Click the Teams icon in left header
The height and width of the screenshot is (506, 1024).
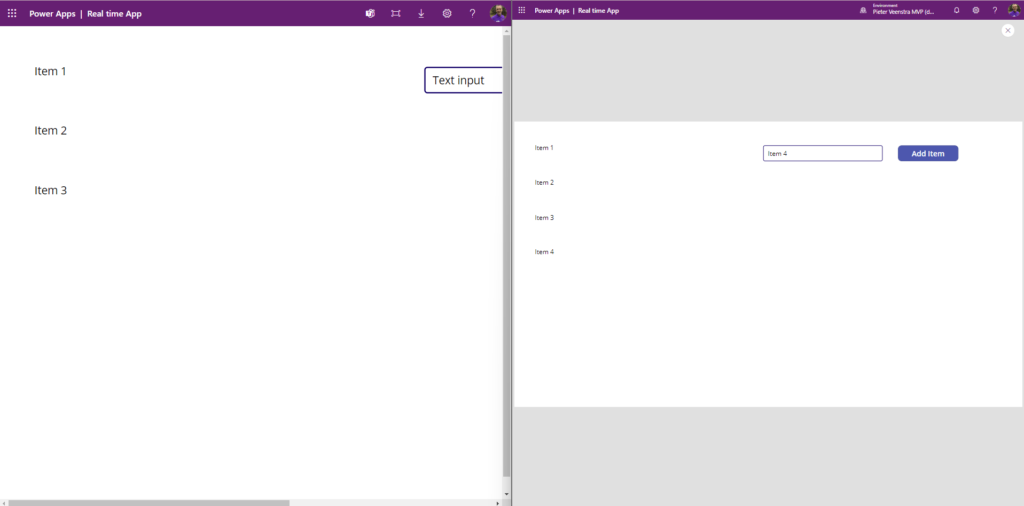pos(370,13)
